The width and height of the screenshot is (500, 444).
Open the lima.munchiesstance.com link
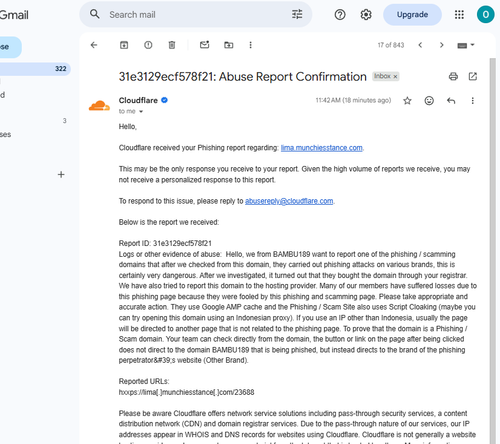(x=322, y=148)
